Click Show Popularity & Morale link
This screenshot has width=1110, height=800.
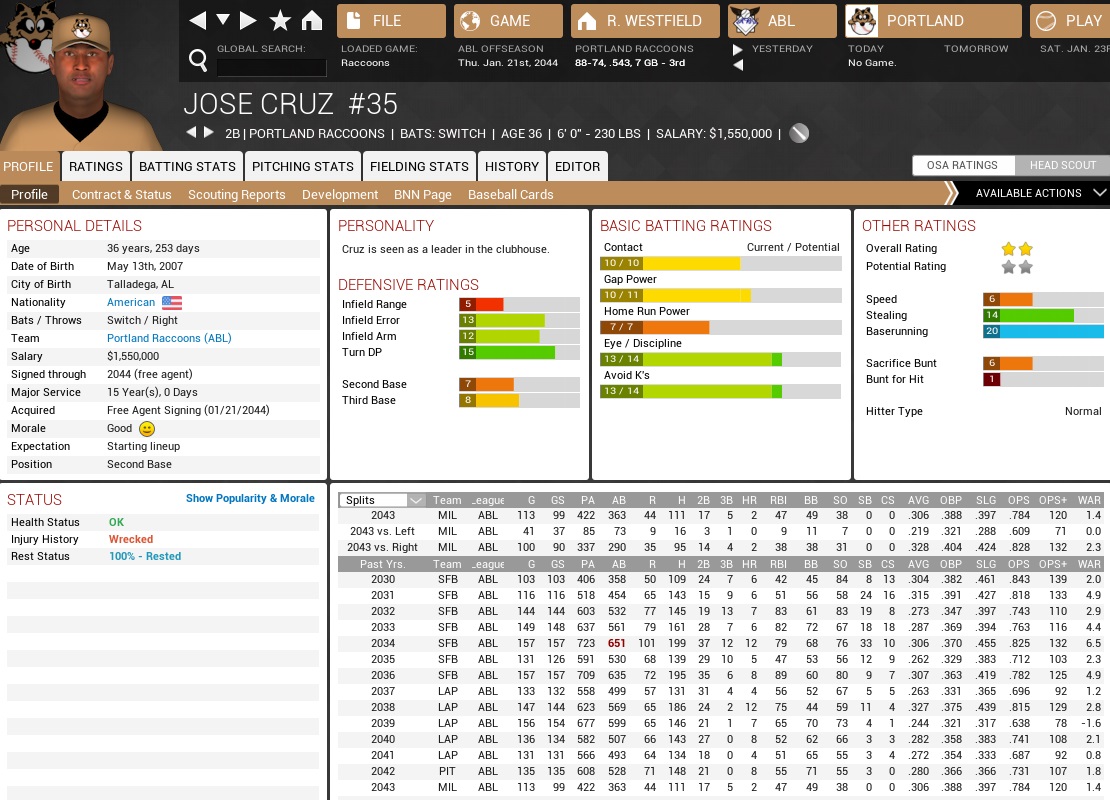tap(250, 498)
